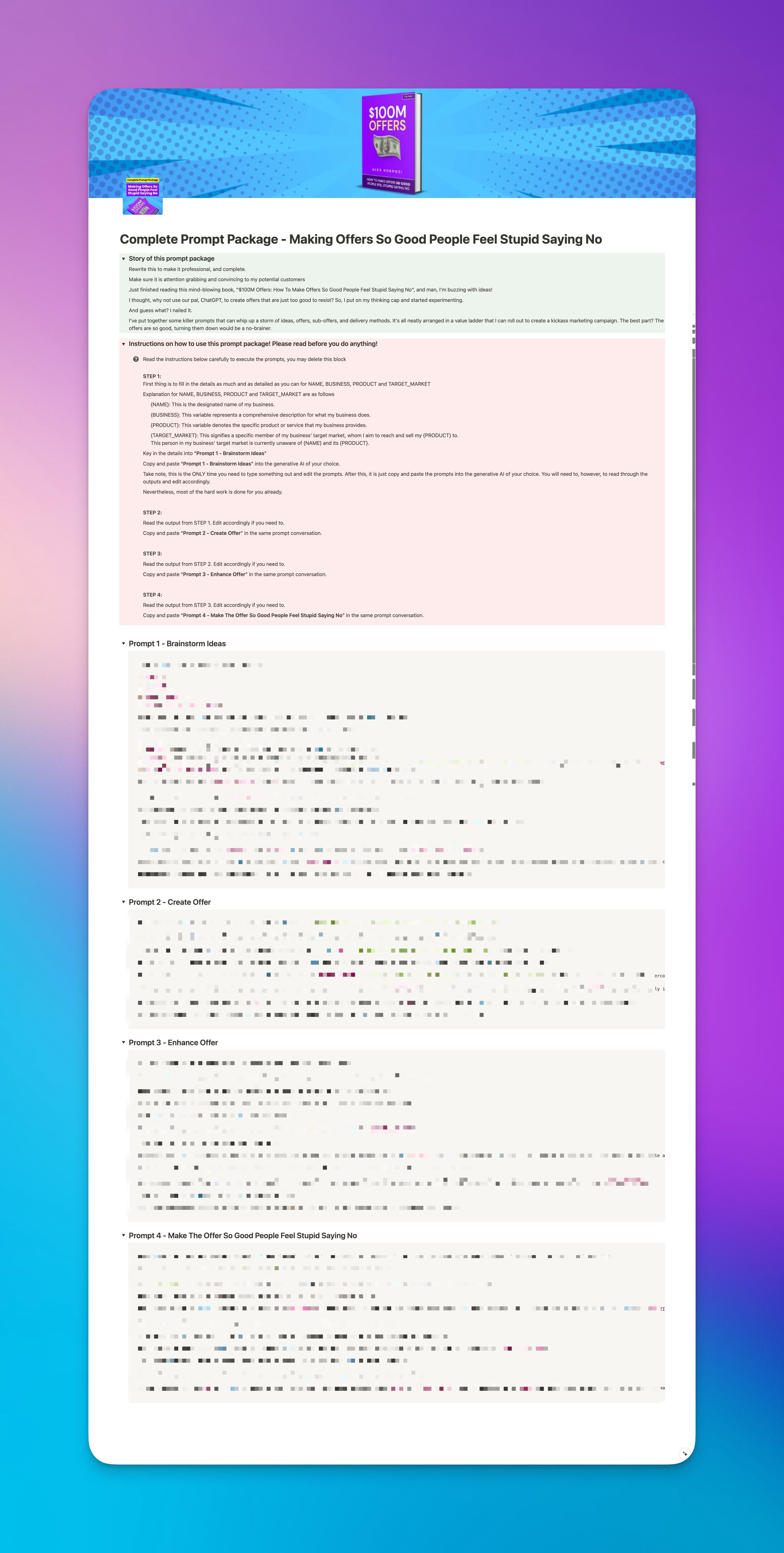Click line Rewrite this to make it professional

coord(187,270)
